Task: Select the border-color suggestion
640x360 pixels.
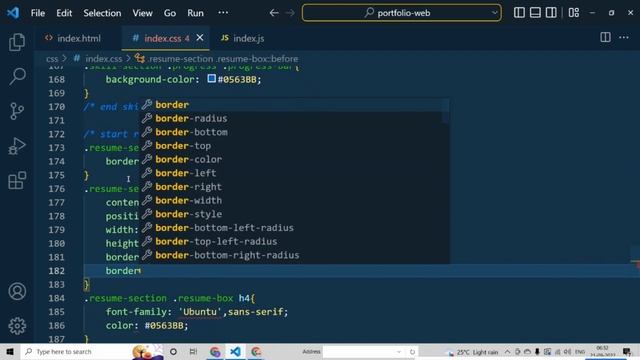Action: coord(295,160)
